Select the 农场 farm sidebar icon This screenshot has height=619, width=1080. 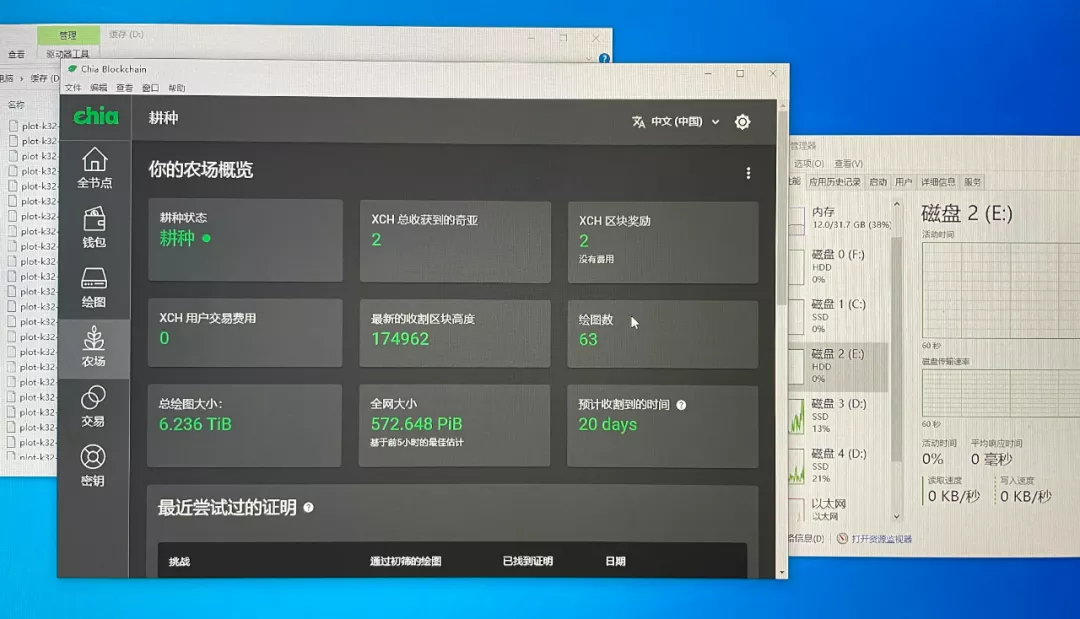click(x=93, y=346)
